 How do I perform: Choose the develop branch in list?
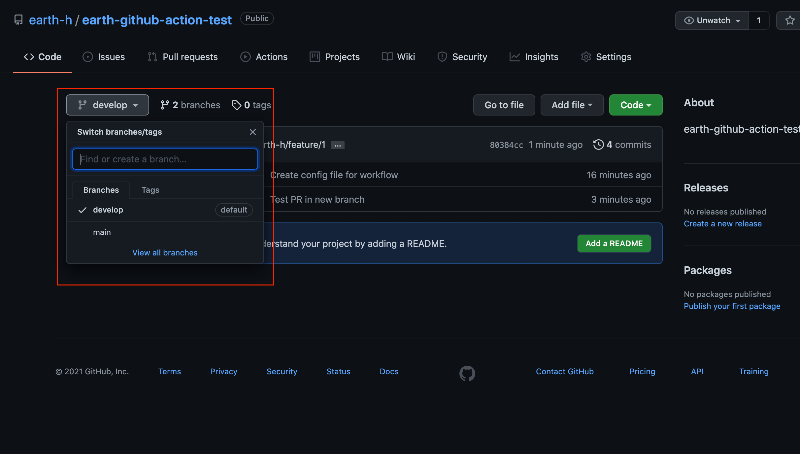click(165, 210)
